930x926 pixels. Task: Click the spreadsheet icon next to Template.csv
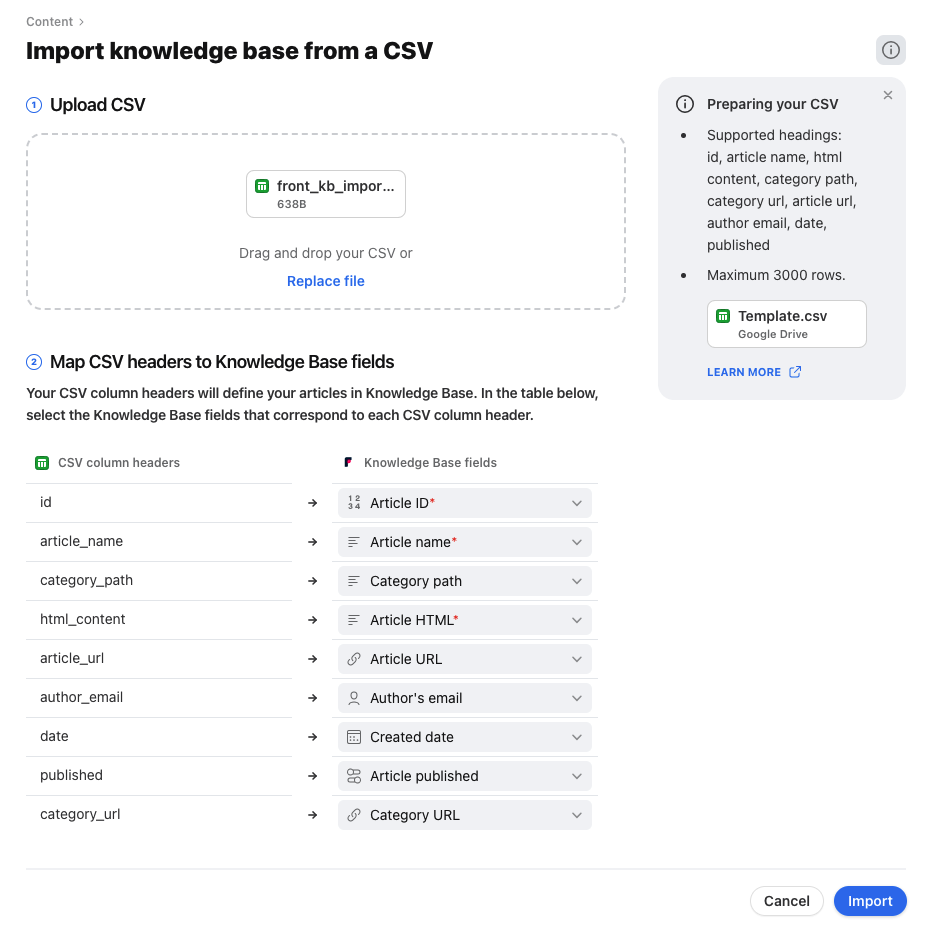pyautogui.click(x=723, y=316)
